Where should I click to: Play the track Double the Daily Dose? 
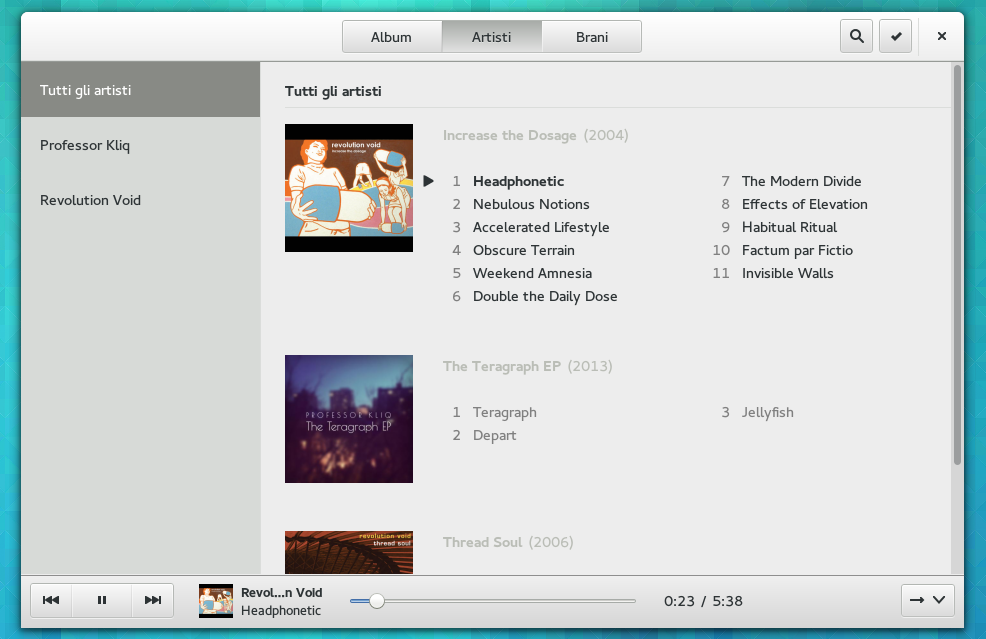pos(545,296)
